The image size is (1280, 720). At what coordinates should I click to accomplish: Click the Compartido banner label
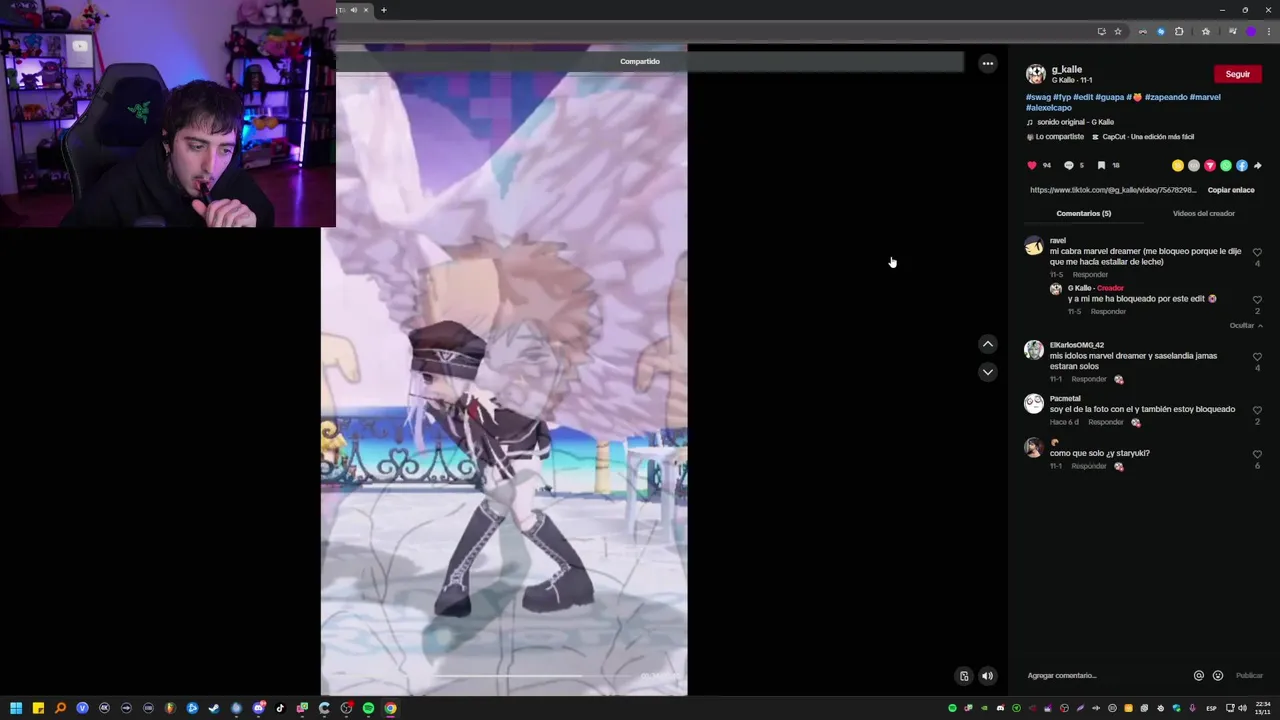640,62
